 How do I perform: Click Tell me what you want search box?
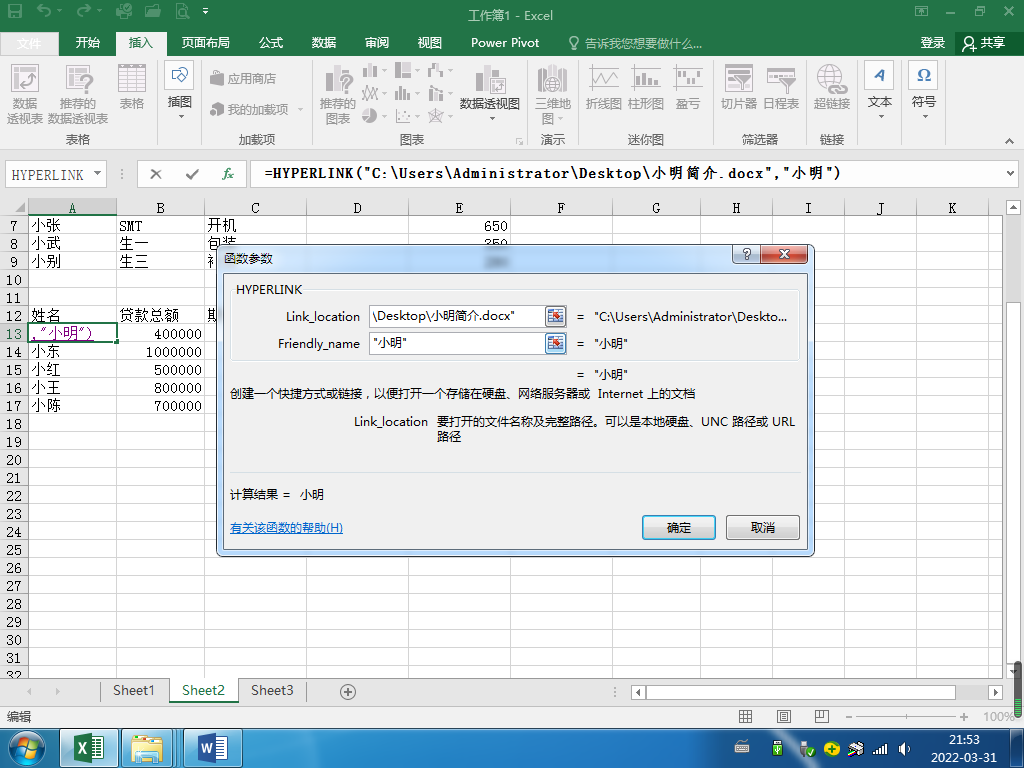pos(635,43)
